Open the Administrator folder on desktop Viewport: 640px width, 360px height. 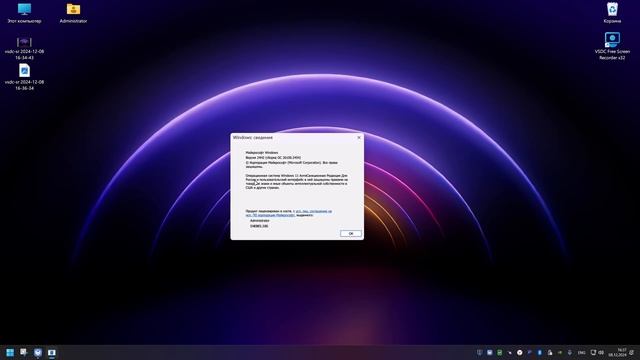click(73, 13)
